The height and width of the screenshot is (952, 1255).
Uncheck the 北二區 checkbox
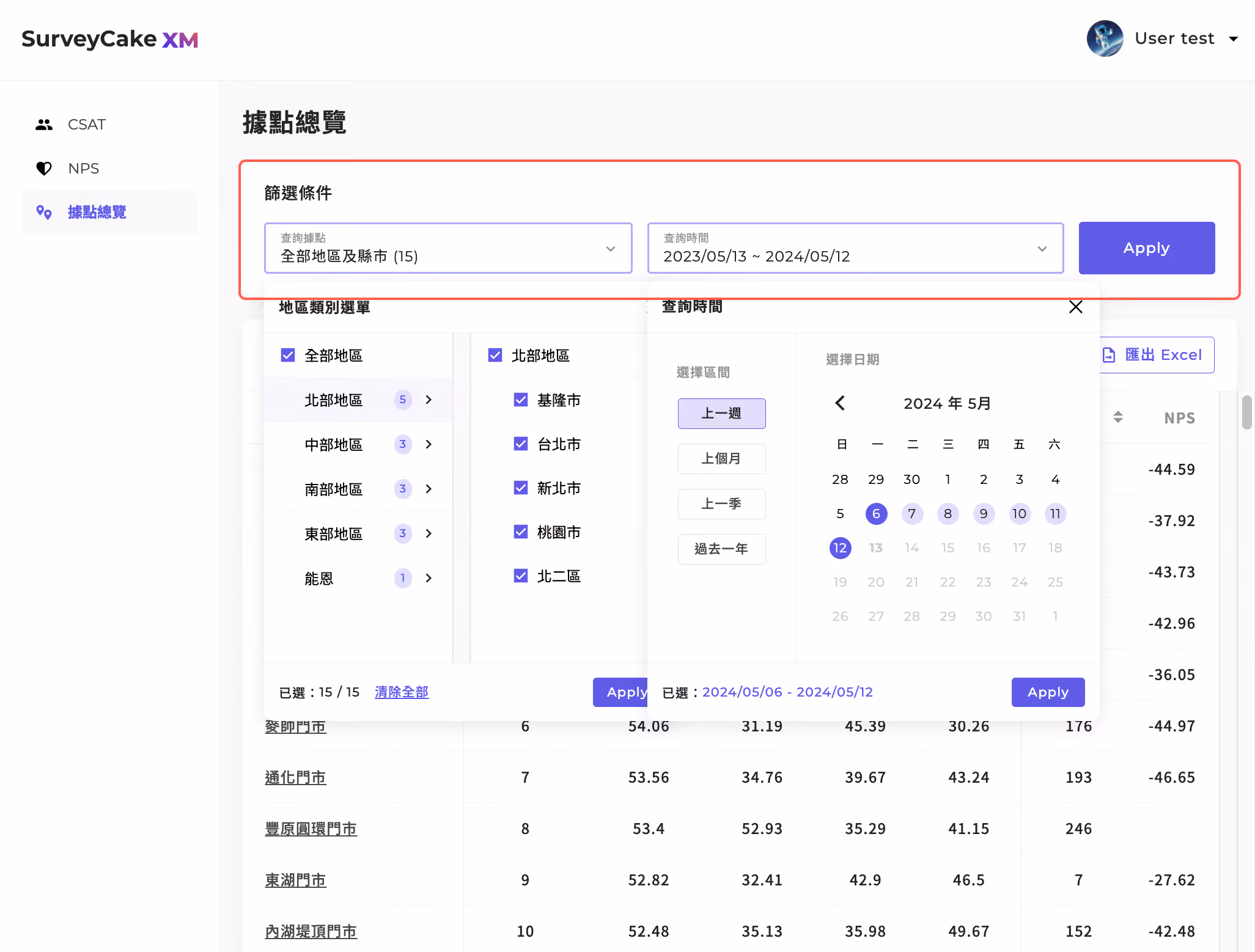(521, 576)
